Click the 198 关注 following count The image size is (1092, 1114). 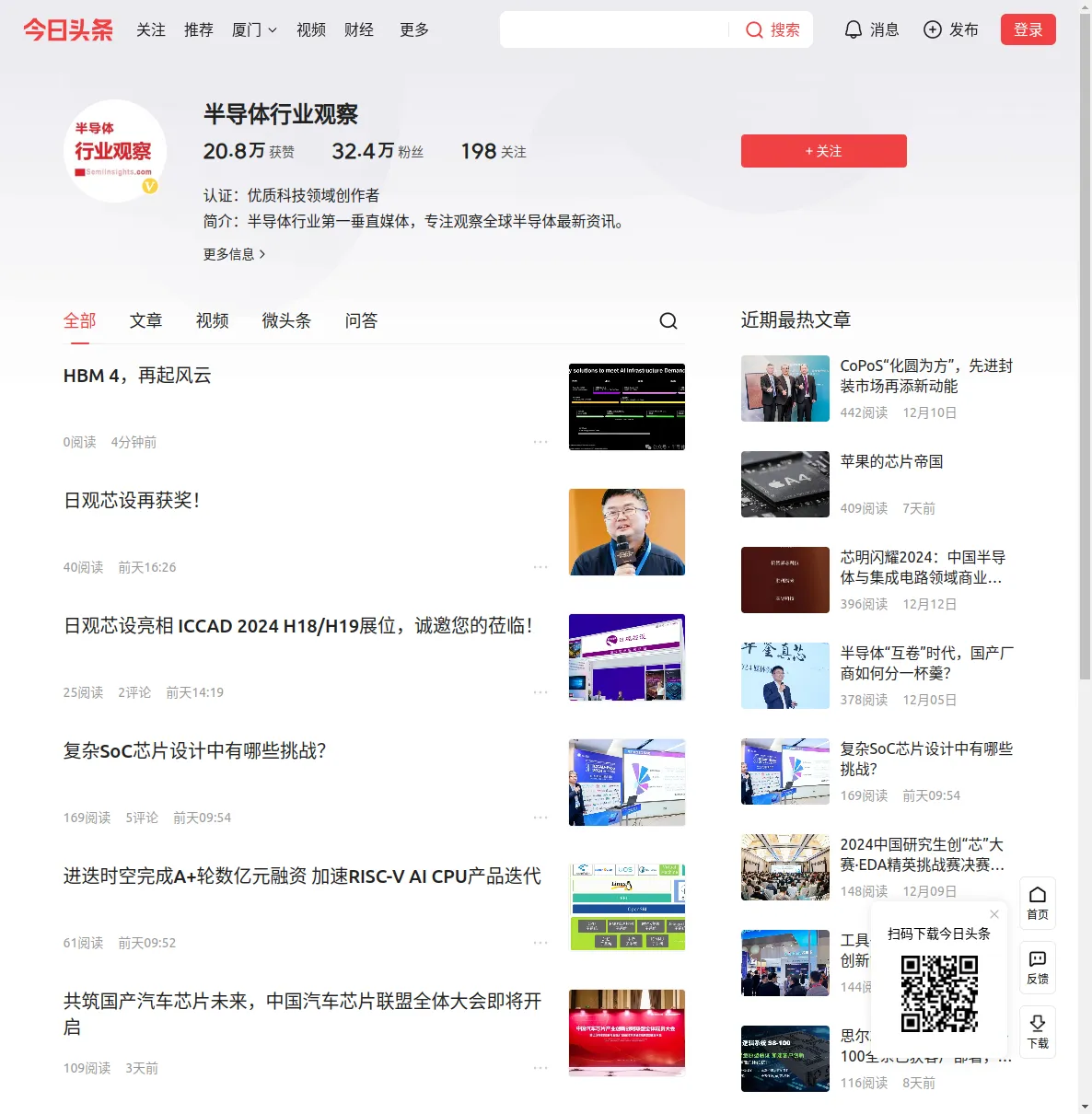494,151
